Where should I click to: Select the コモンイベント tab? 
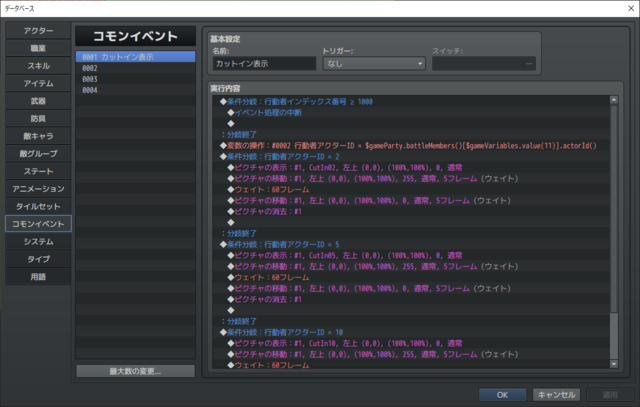click(38, 224)
